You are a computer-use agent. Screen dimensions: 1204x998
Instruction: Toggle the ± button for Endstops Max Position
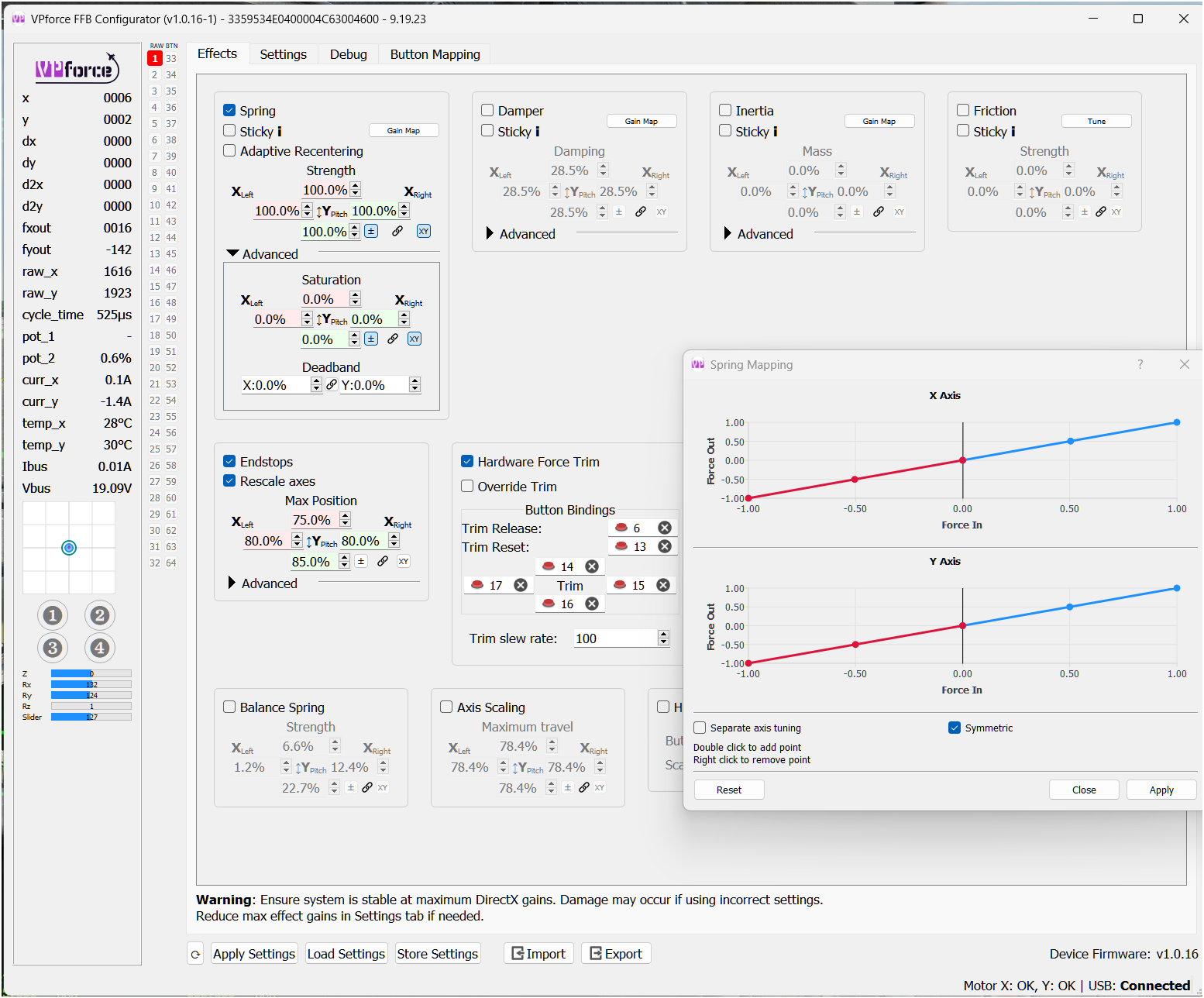[361, 561]
